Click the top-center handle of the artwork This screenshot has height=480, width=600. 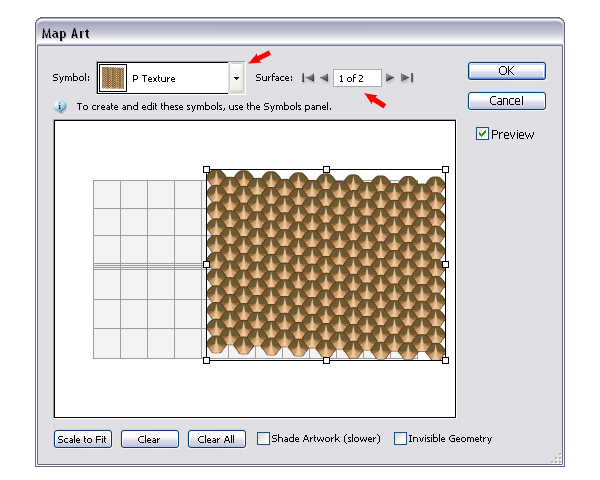(x=326, y=170)
